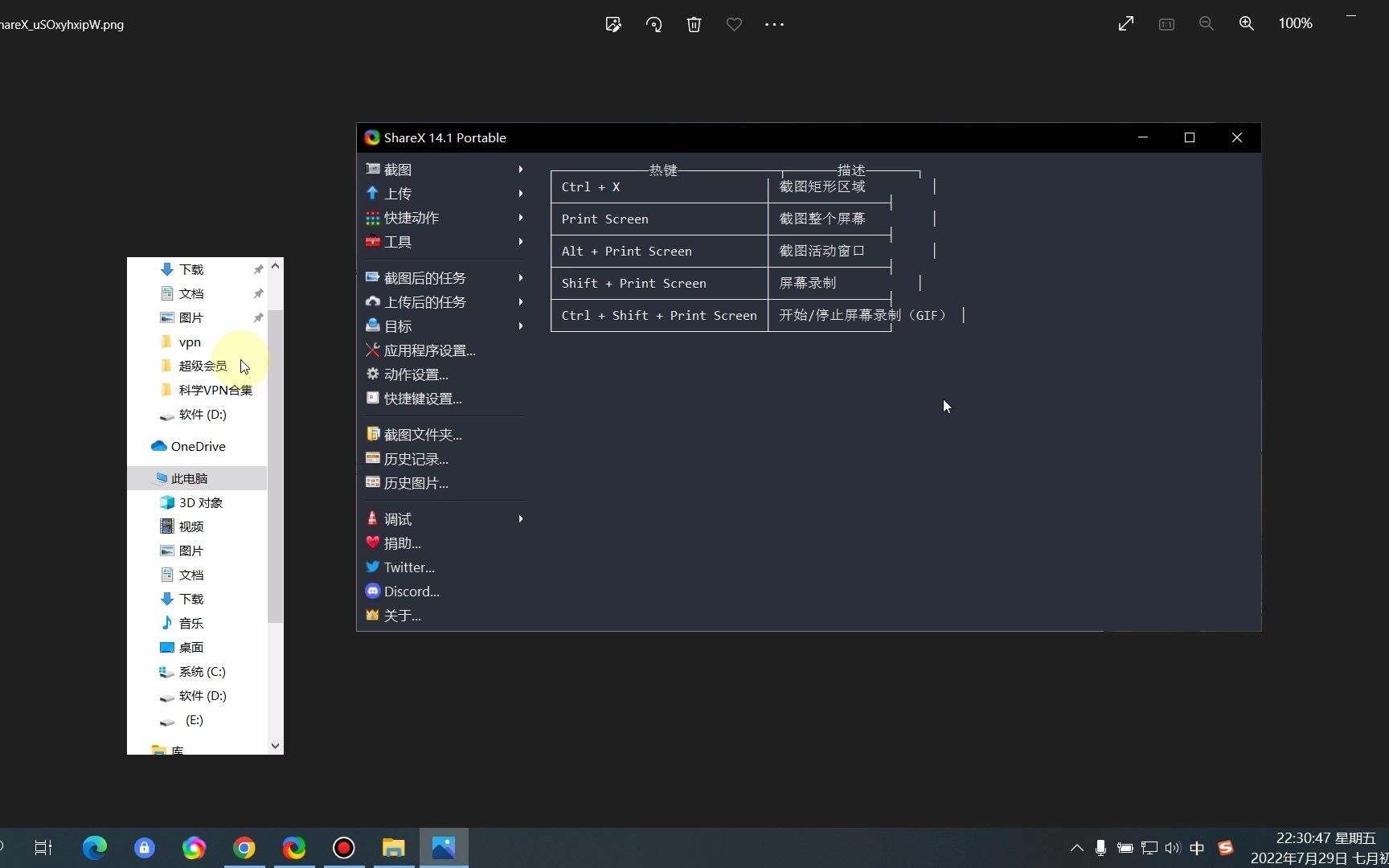This screenshot has width=1389, height=868.
Task: Expand the 截图后的任务 submenu arrow
Action: coord(521,278)
